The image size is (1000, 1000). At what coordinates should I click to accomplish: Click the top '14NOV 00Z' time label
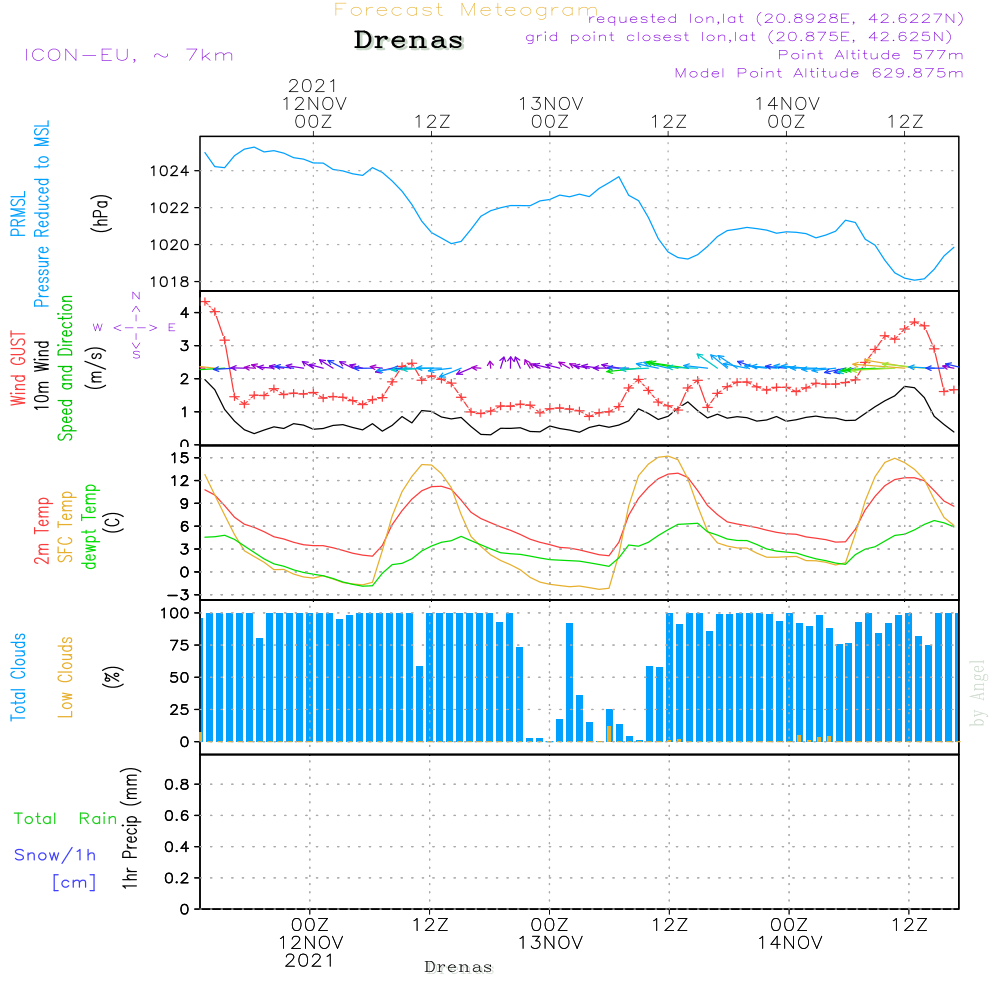coord(787,112)
